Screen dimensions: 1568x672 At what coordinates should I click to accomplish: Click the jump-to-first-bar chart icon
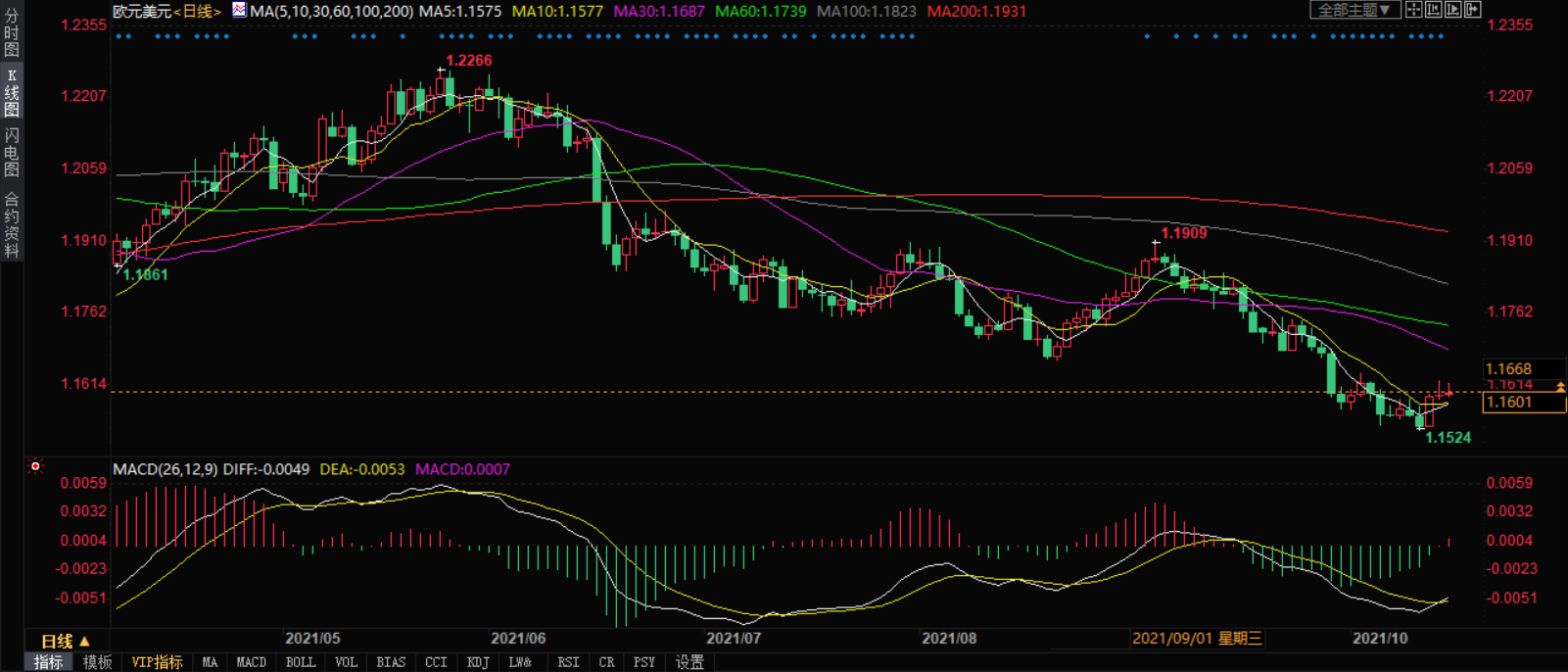click(1433, 10)
